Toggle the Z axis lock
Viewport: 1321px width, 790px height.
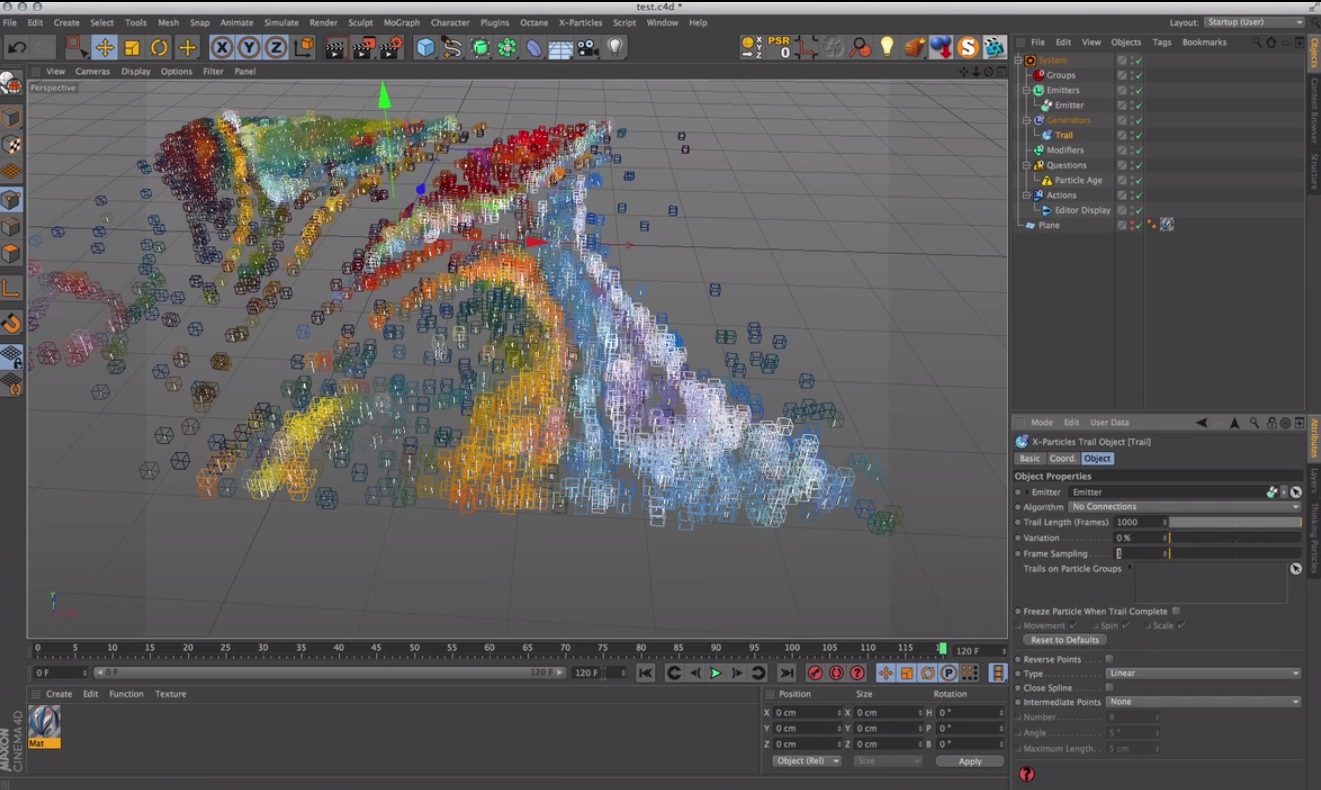click(x=274, y=47)
